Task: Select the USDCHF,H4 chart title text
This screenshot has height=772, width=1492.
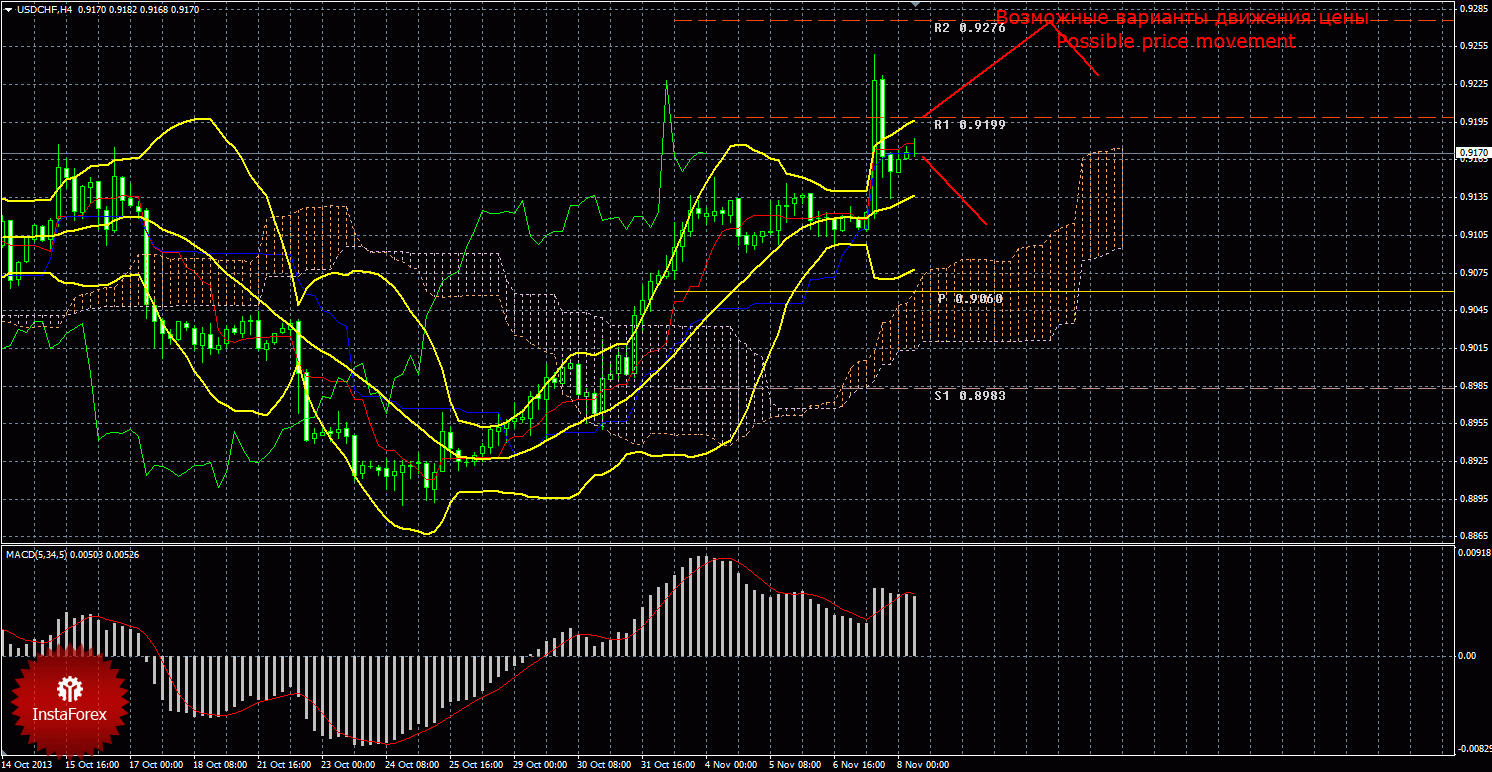Action: [x=42, y=9]
